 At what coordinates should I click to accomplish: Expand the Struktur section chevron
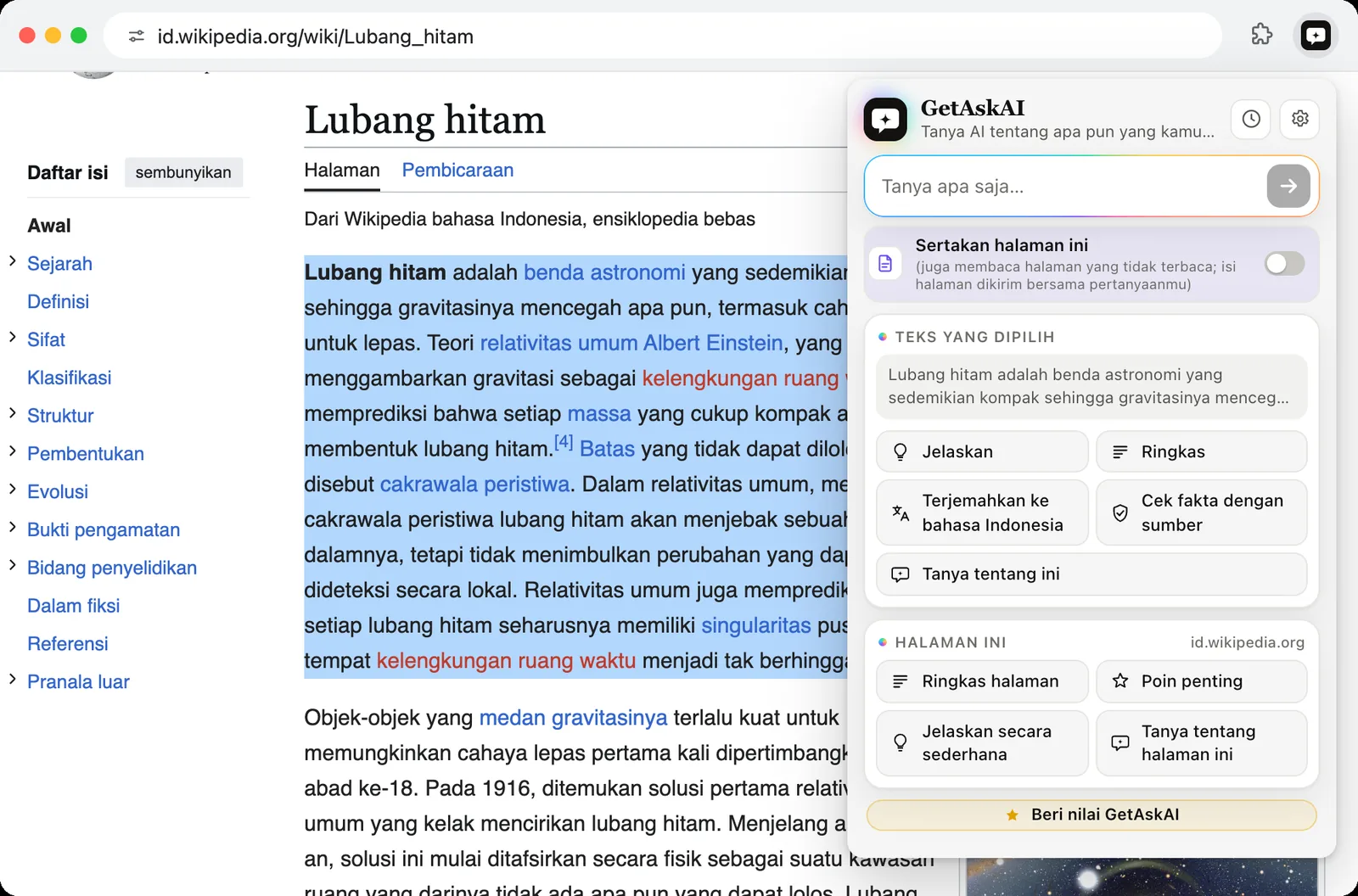click(x=13, y=413)
